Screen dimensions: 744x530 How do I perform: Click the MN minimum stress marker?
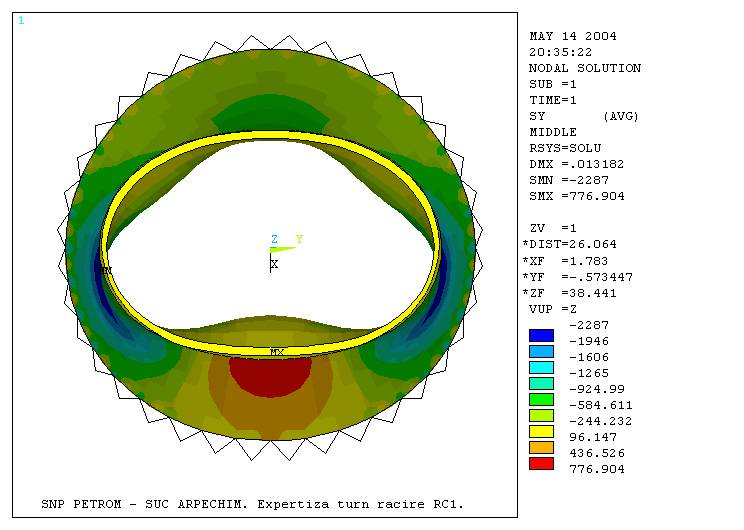coord(103,270)
